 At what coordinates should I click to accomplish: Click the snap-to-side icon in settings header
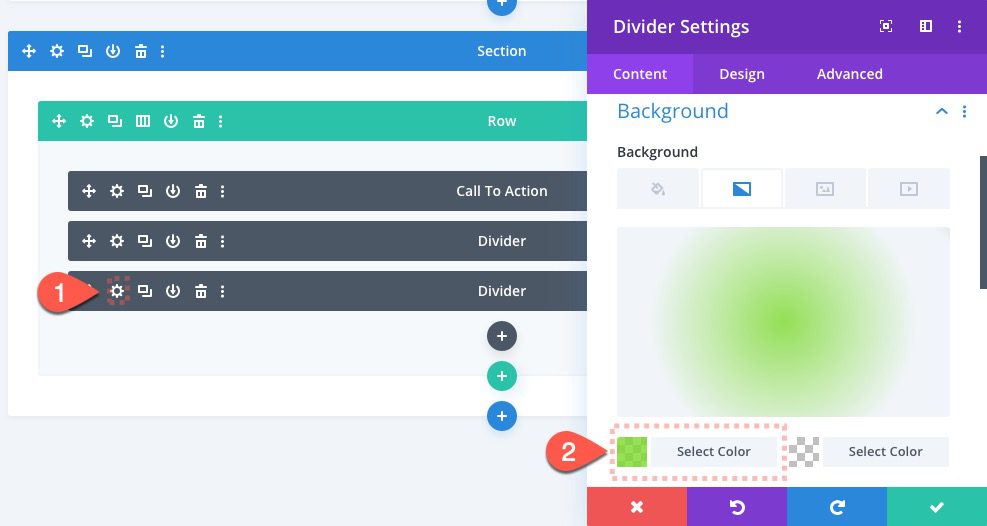[926, 27]
